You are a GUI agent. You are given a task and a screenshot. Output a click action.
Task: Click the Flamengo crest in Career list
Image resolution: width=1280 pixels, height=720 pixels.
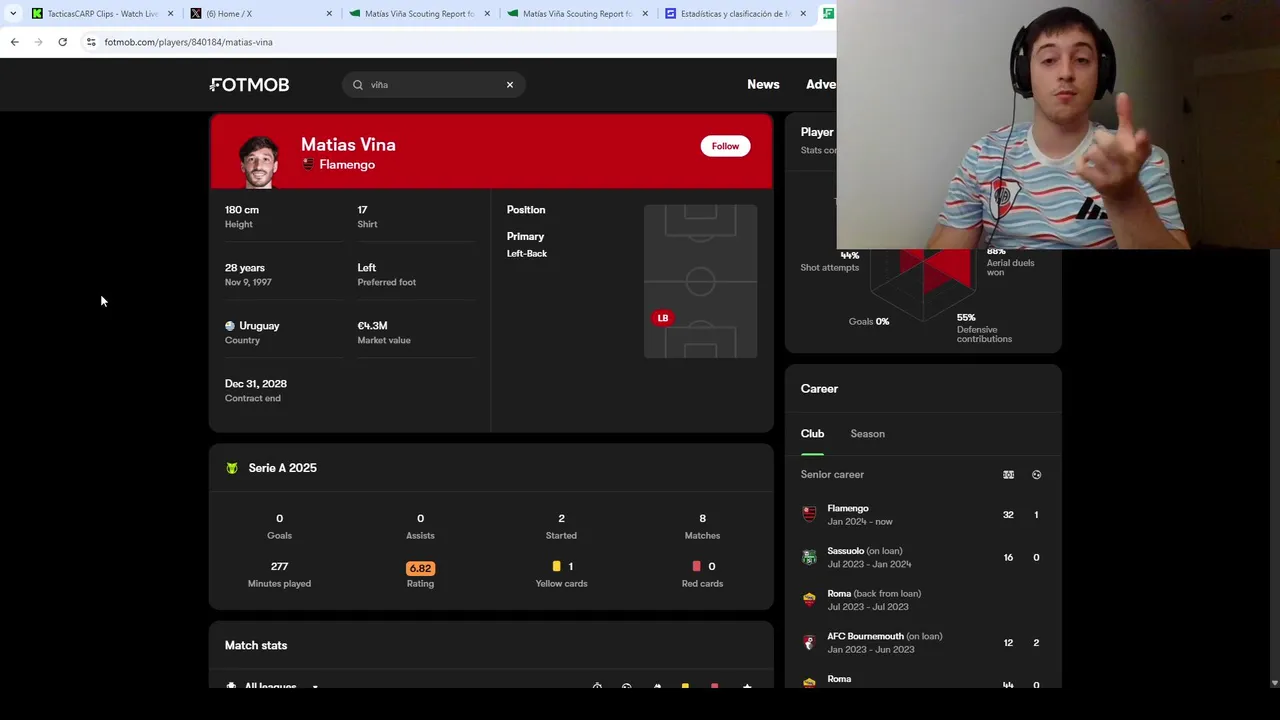point(809,515)
